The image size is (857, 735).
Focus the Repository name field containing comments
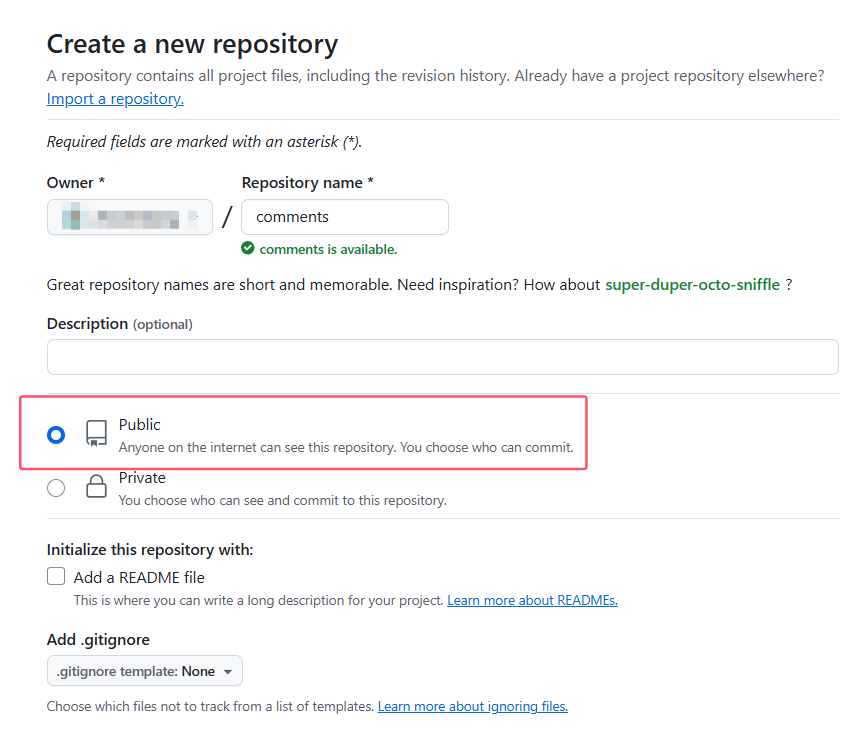pos(344,217)
